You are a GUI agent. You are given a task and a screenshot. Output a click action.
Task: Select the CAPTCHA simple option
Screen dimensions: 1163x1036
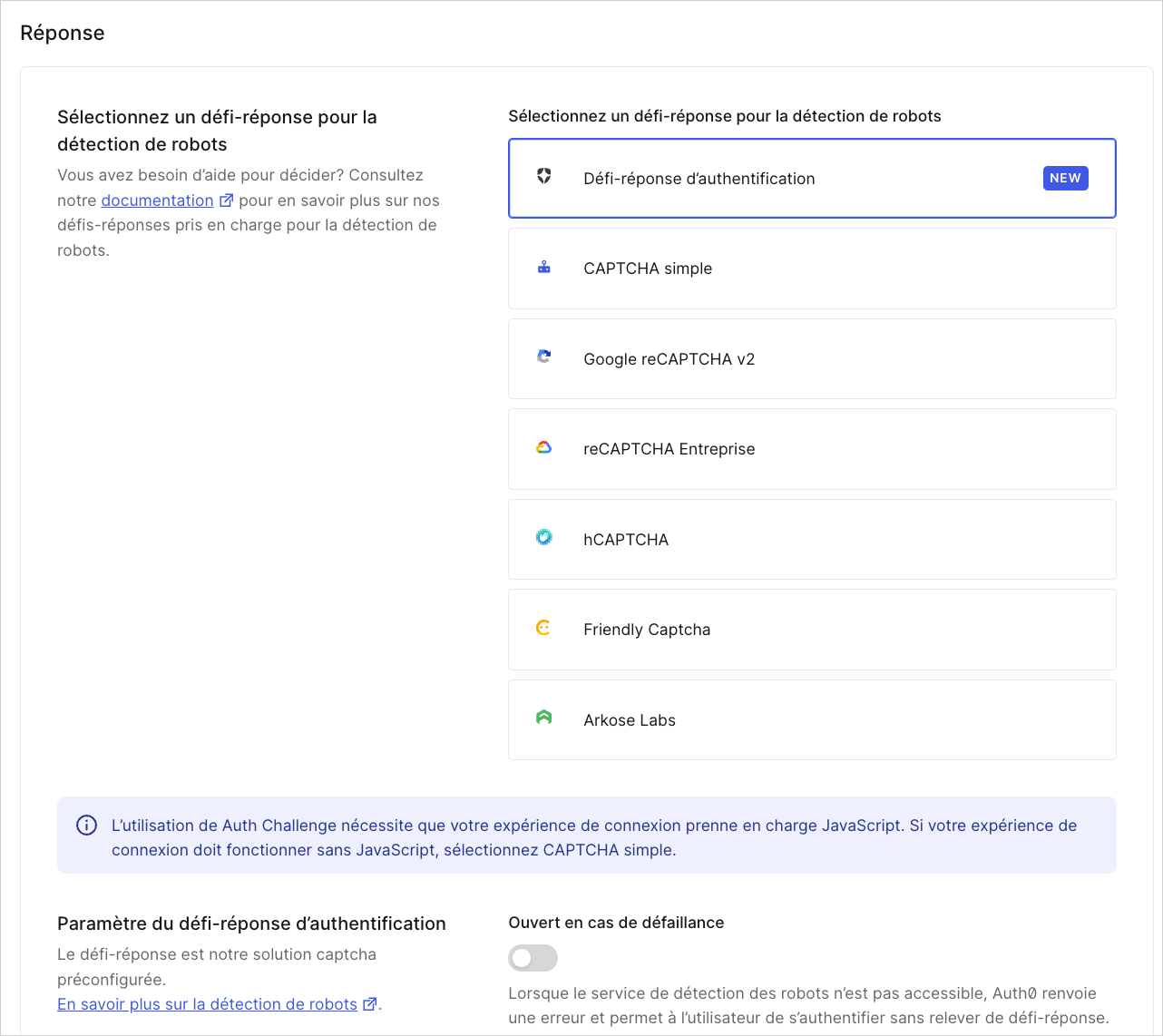click(812, 269)
